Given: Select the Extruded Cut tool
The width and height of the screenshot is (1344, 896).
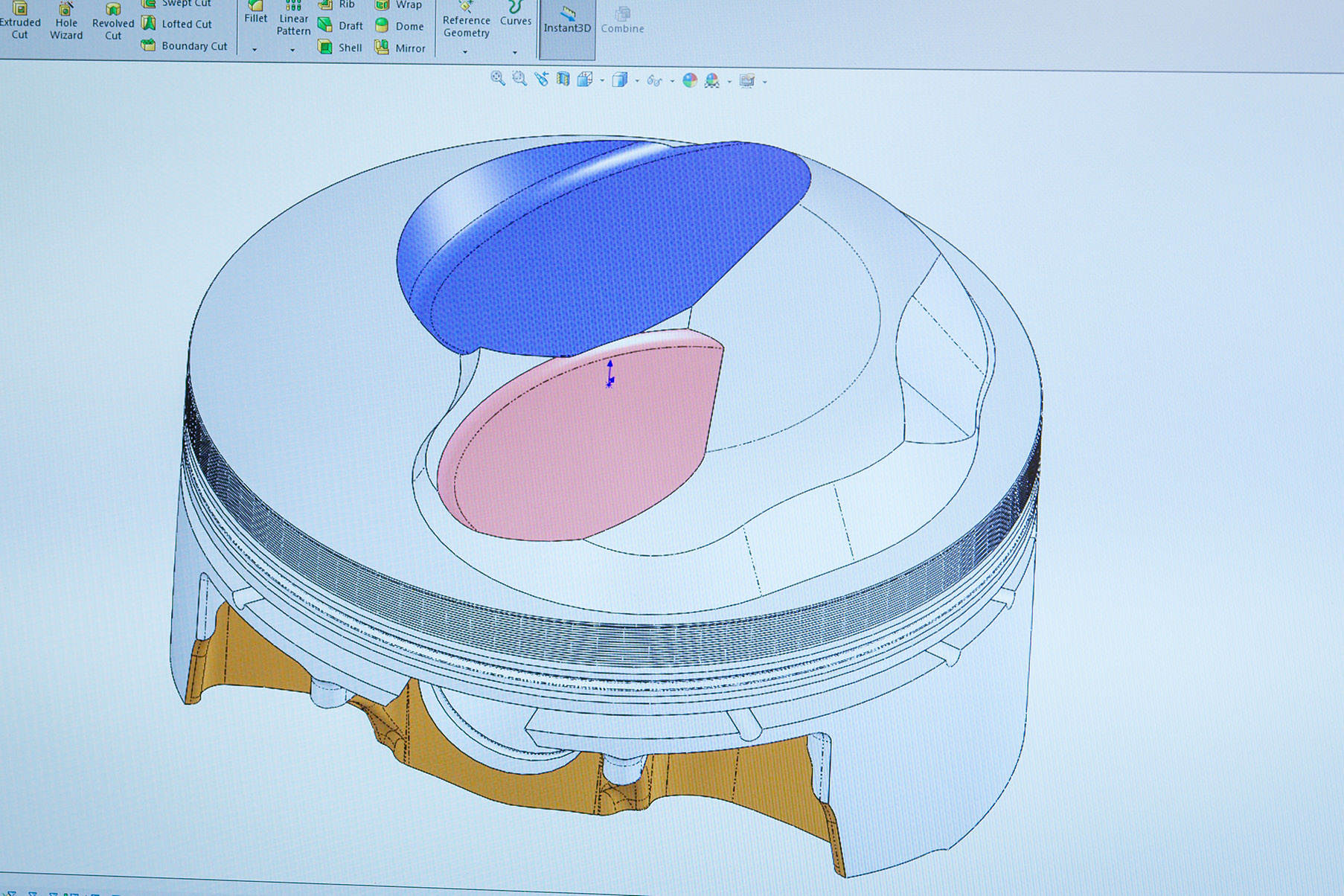Looking at the screenshot, I should click(x=20, y=21).
